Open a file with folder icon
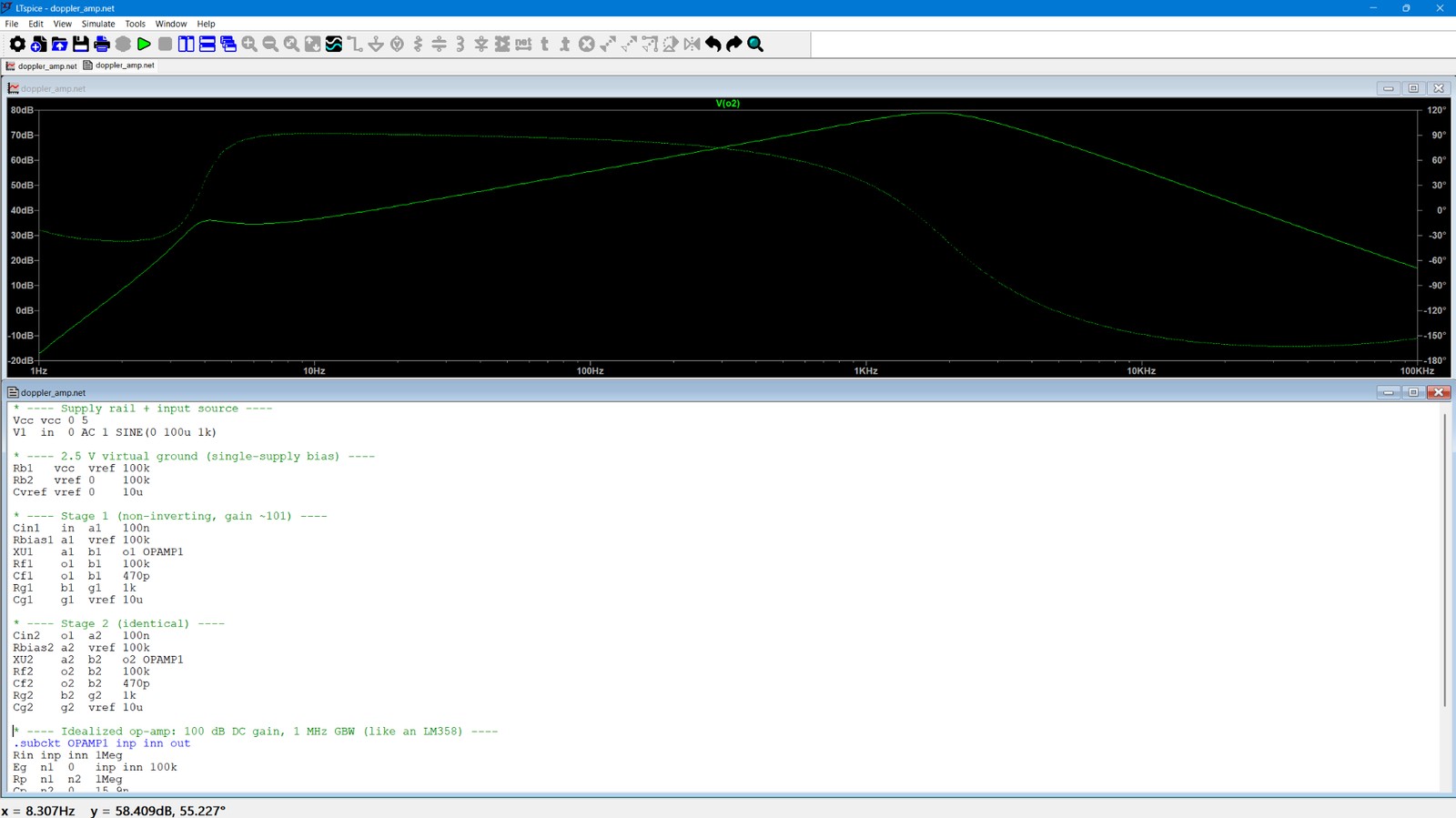 pyautogui.click(x=59, y=44)
